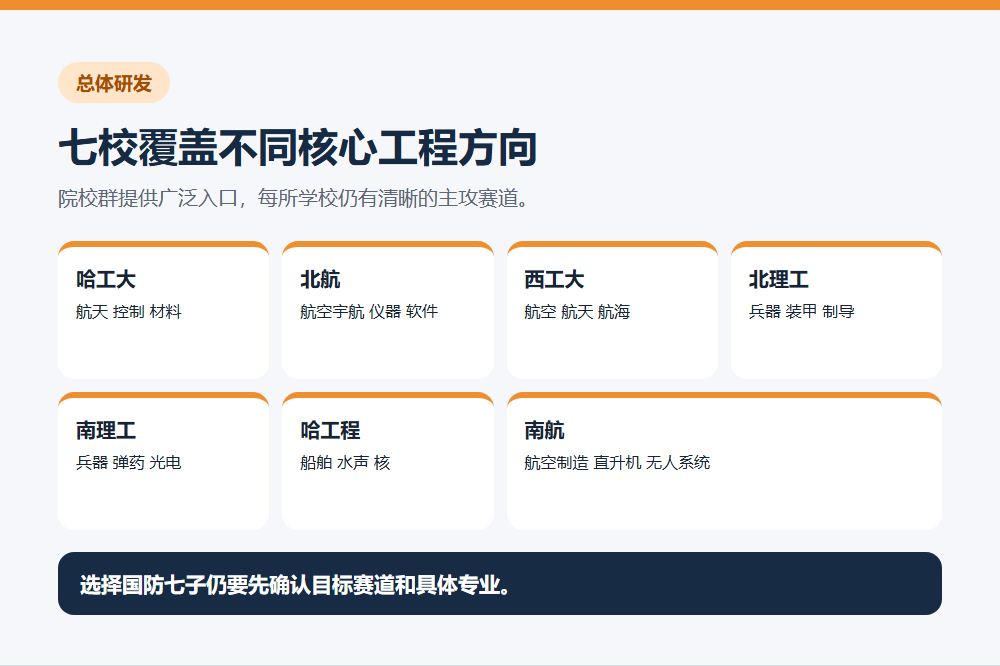Click 航空制造 直升机 无人系统 text
Viewport: 1000px width, 666px height.
click(617, 462)
